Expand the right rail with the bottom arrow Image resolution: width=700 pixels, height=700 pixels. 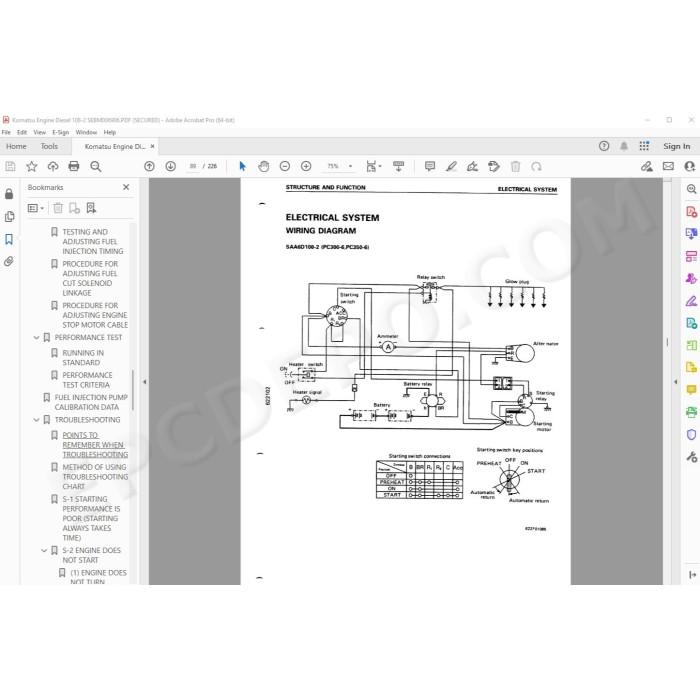click(x=692, y=575)
